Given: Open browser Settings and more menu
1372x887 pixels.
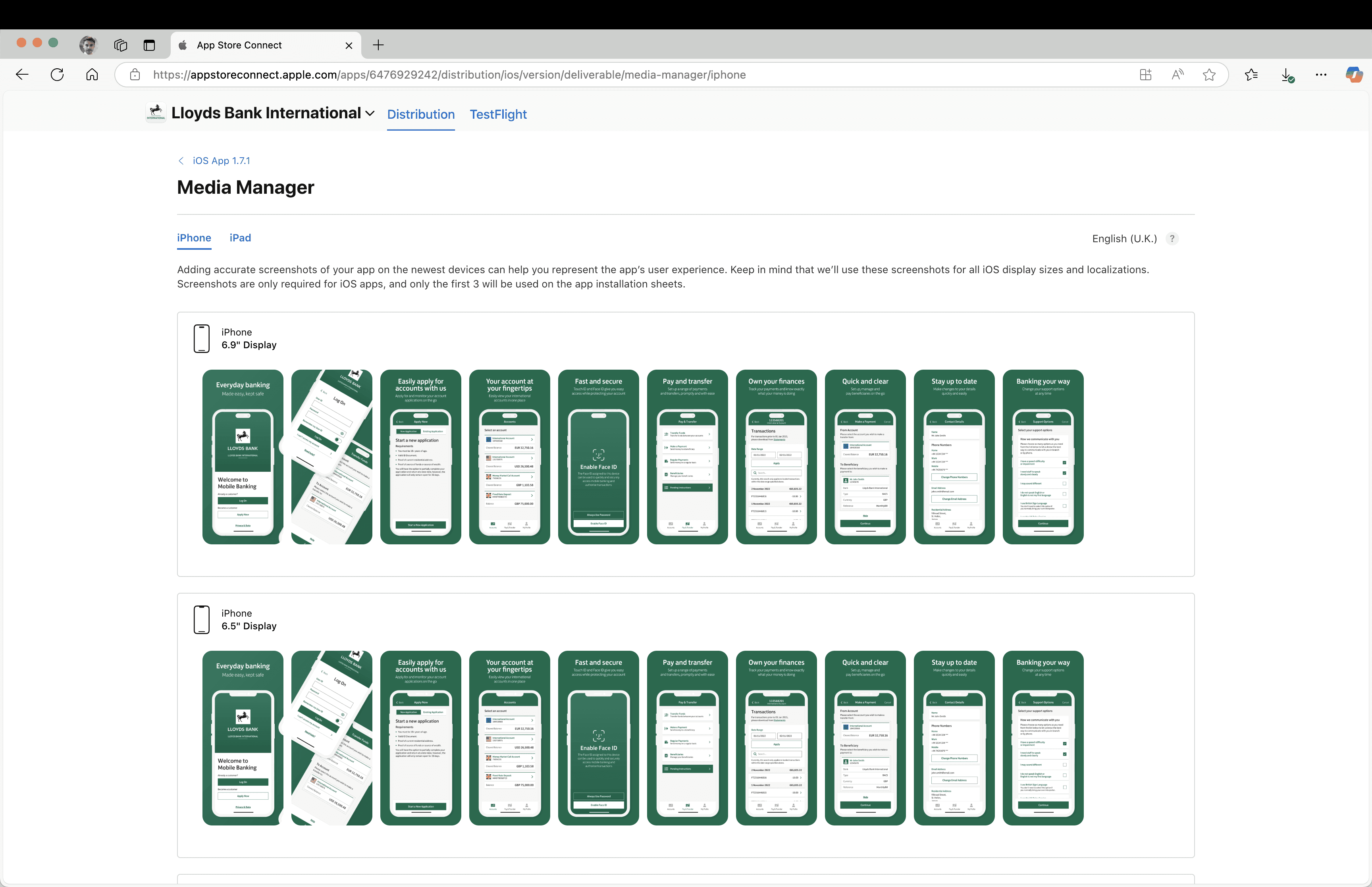Looking at the screenshot, I should pyautogui.click(x=1321, y=74).
